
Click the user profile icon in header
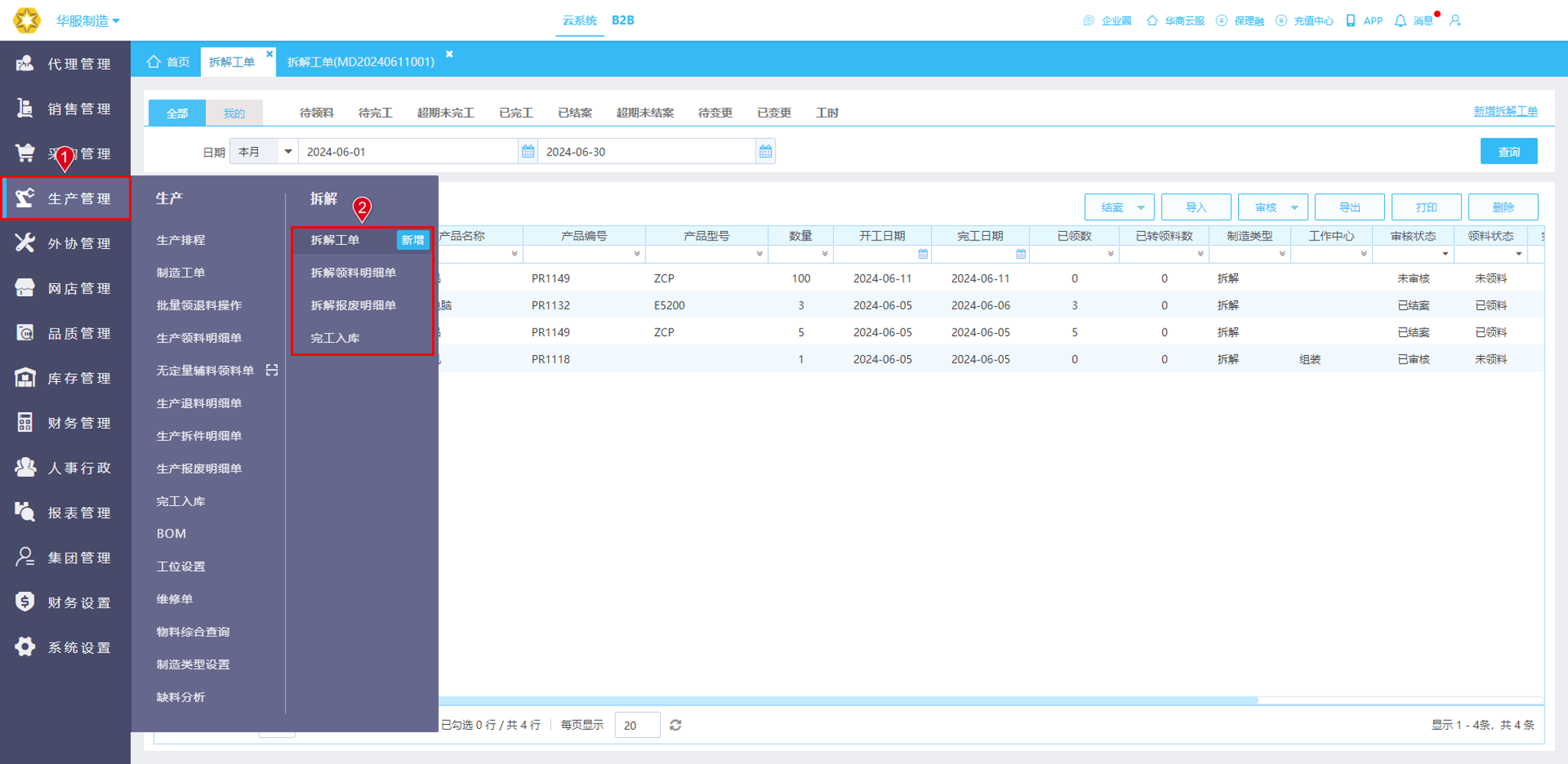click(1455, 21)
